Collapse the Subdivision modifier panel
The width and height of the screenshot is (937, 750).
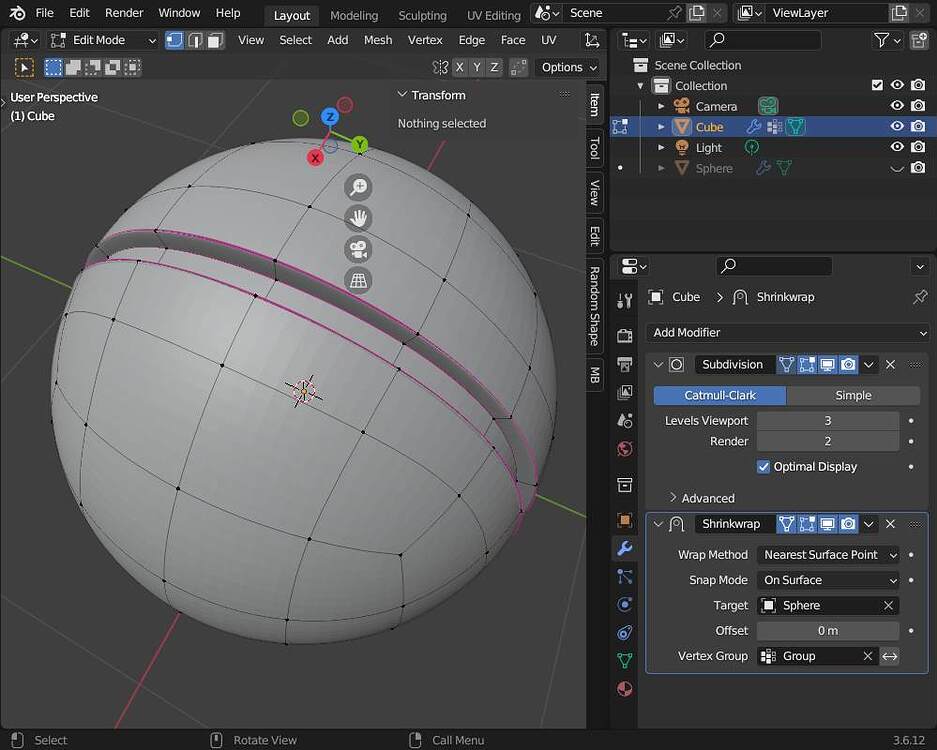(658, 365)
